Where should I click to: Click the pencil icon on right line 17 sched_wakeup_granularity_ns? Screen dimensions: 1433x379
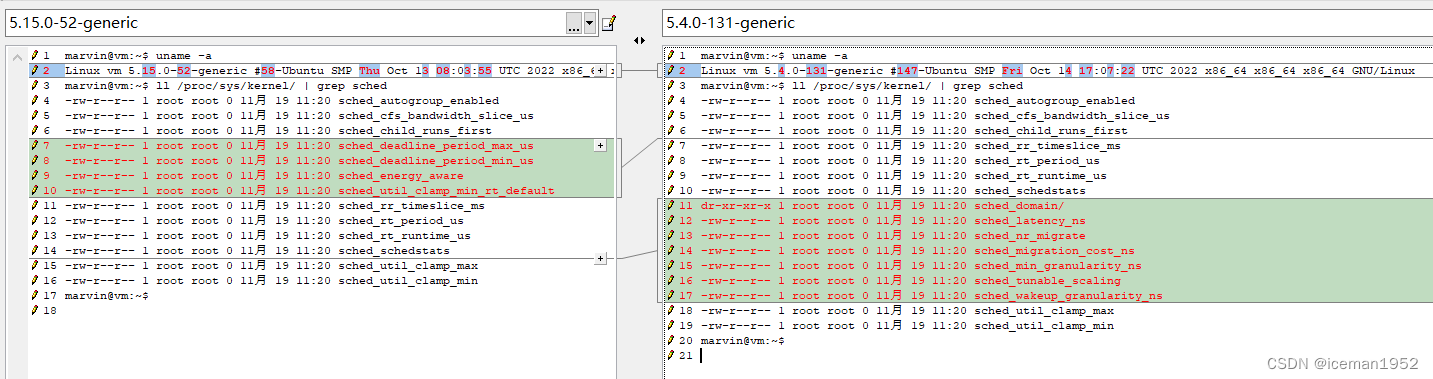pos(671,296)
